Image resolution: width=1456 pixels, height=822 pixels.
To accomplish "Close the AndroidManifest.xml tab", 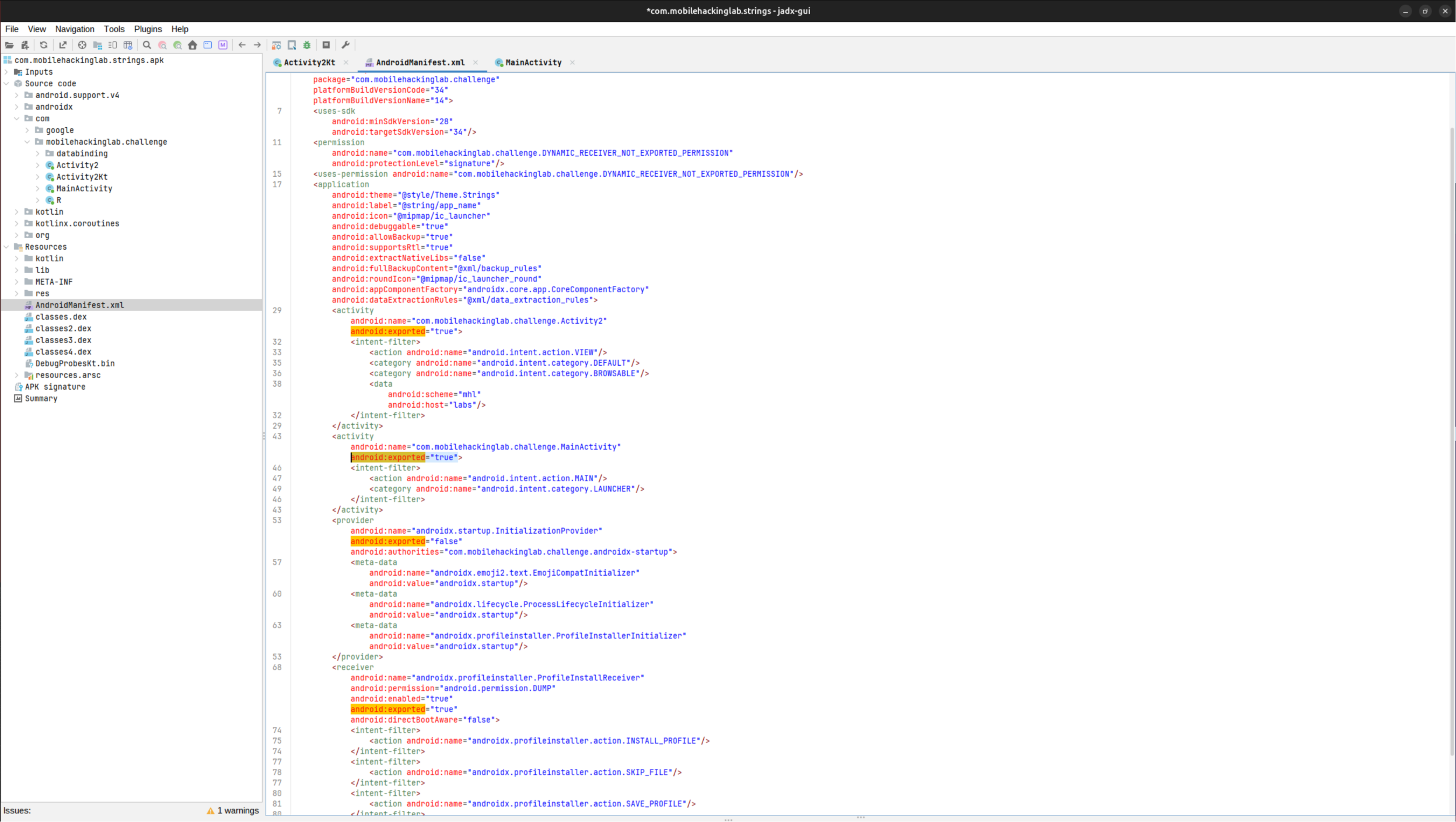I will (x=476, y=62).
